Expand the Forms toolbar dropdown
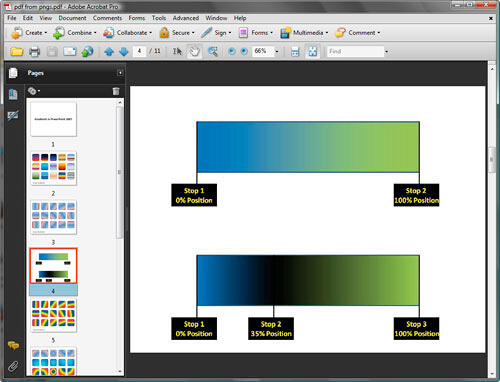Viewport: 500px width, 382px height. pos(271,33)
